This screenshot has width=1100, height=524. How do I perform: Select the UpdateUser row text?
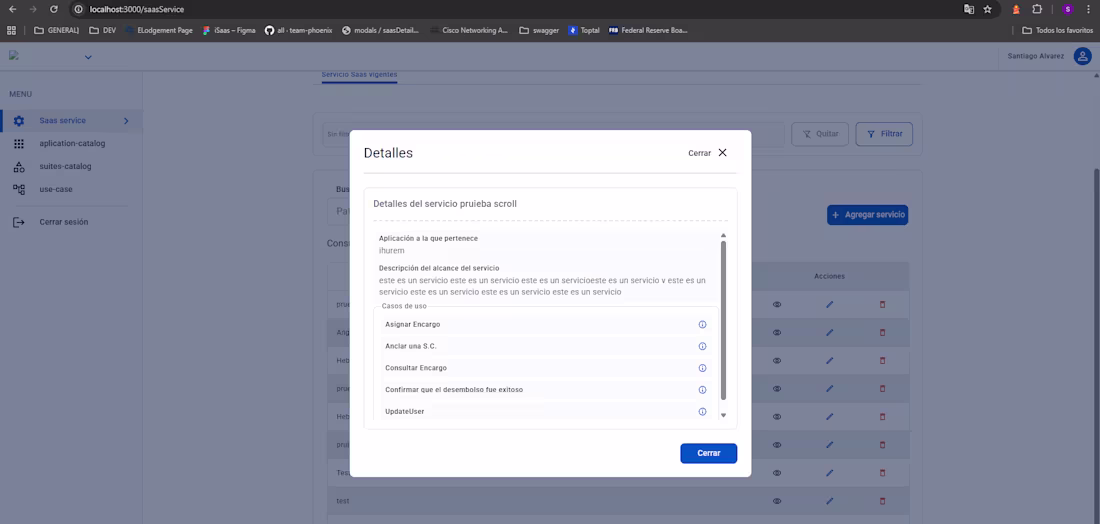point(405,411)
